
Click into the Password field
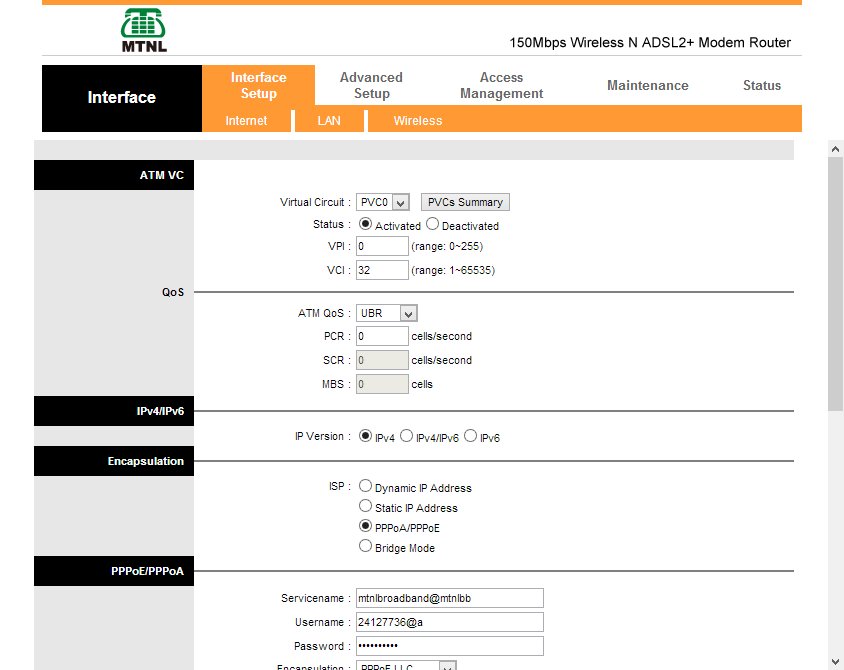pyautogui.click(x=449, y=646)
